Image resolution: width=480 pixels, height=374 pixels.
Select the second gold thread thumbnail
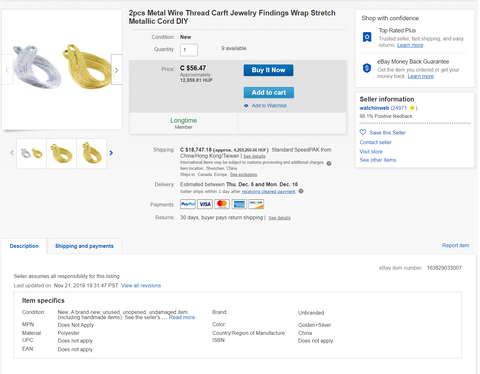coord(91,153)
